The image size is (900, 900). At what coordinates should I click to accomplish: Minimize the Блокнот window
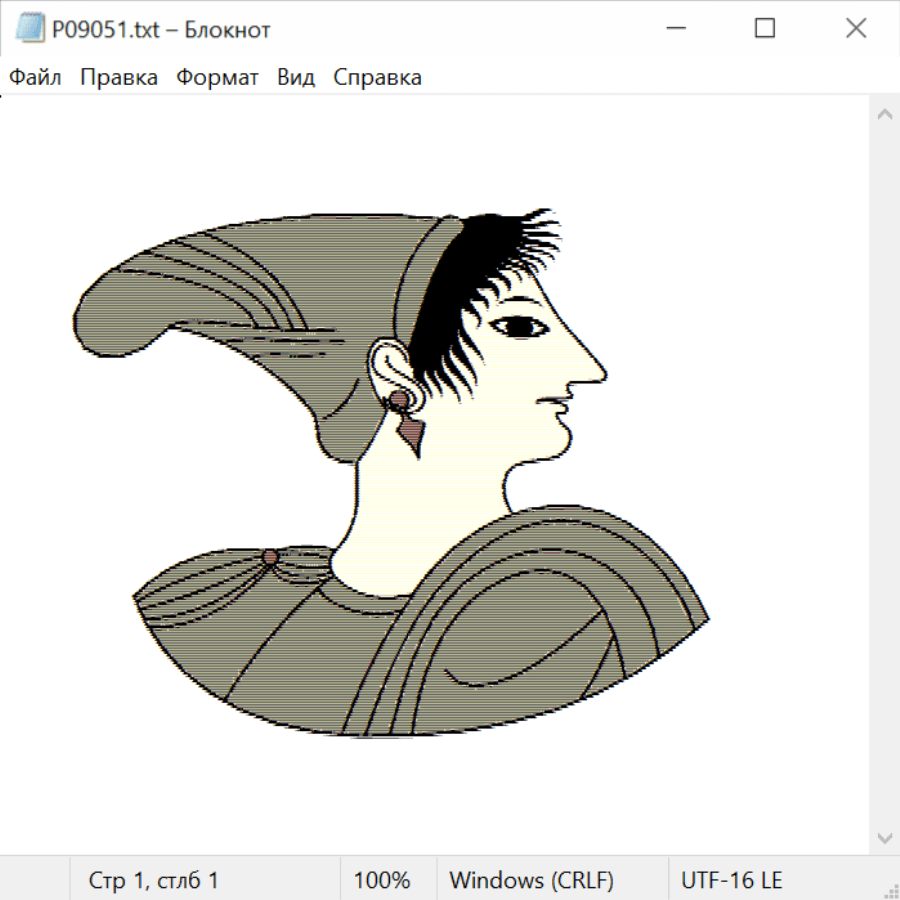(673, 29)
